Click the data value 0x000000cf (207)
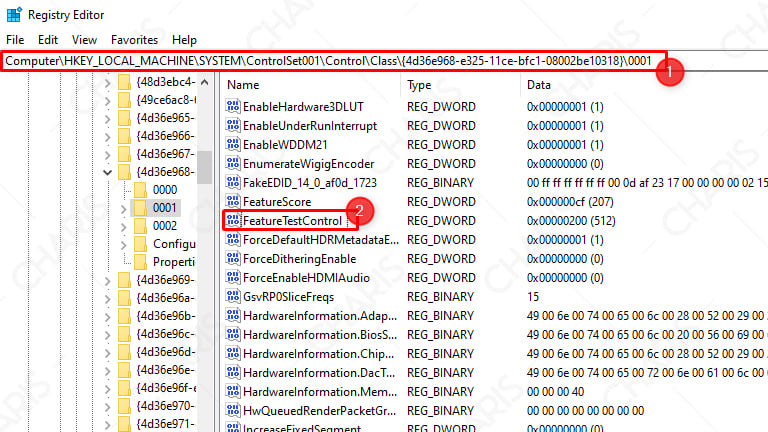The image size is (768, 432). pyautogui.click(x=570, y=202)
